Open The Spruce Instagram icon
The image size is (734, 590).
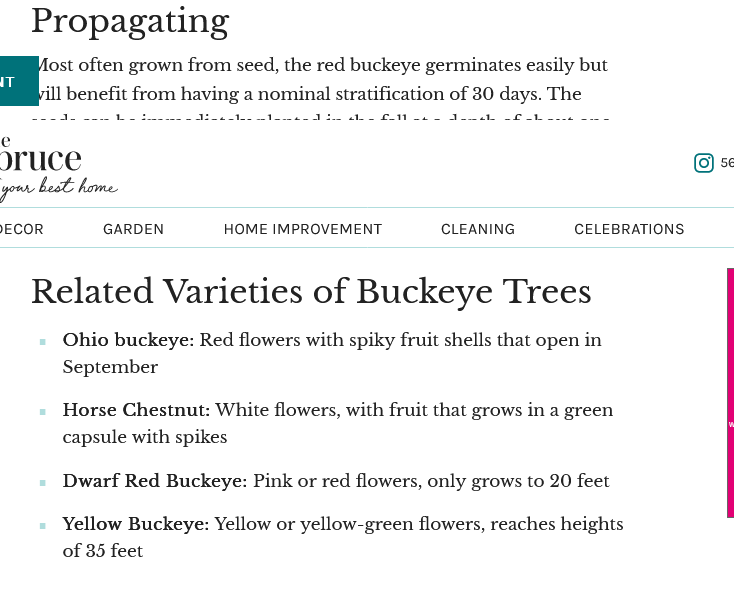[x=704, y=163]
